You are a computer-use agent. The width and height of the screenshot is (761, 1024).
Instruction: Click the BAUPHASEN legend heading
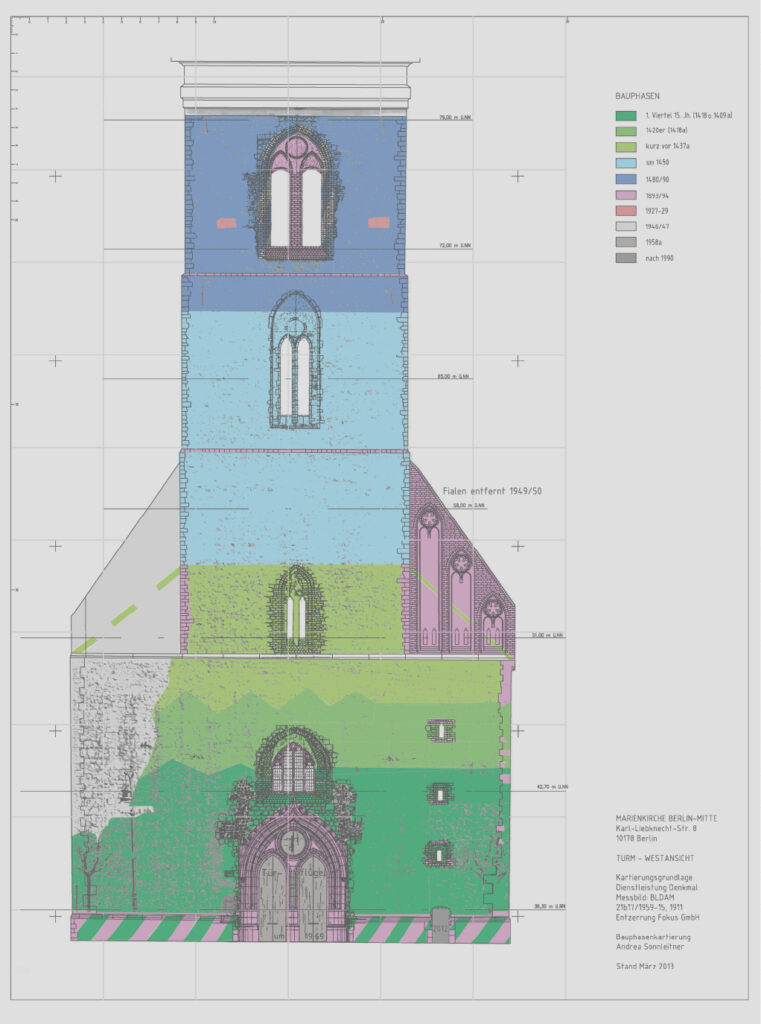[637, 96]
